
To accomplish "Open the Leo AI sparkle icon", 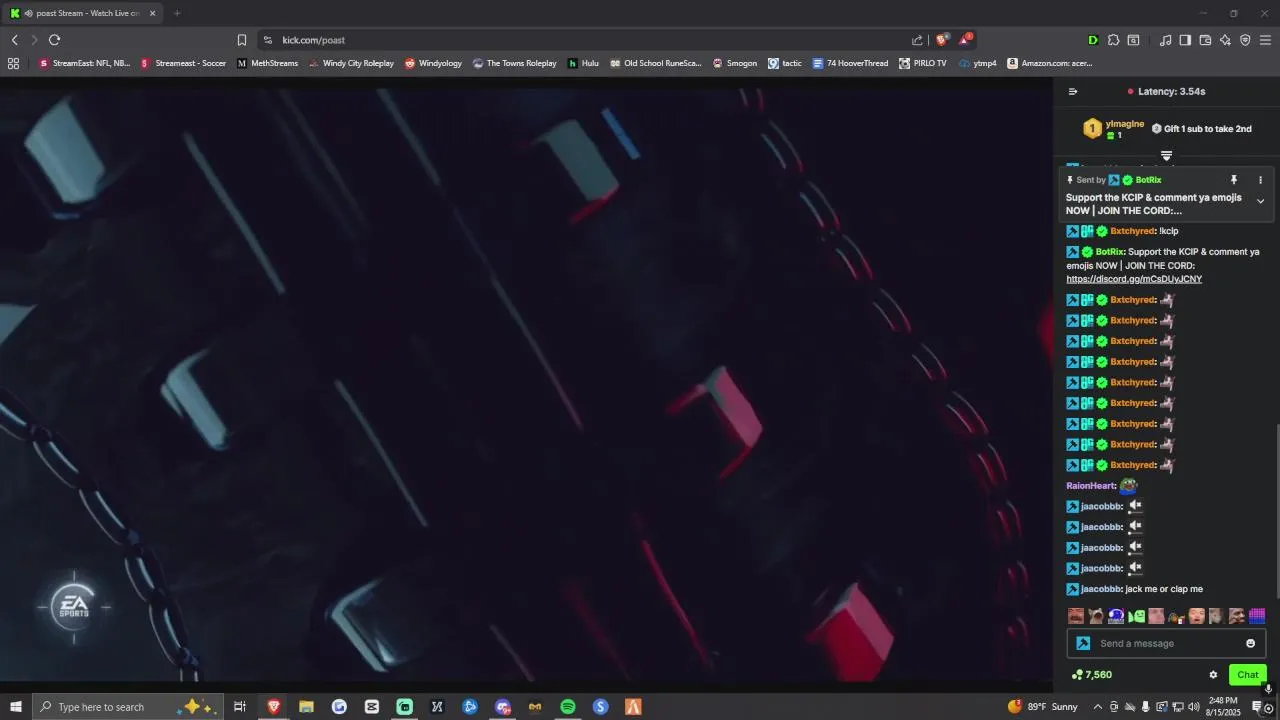I will click(1225, 40).
